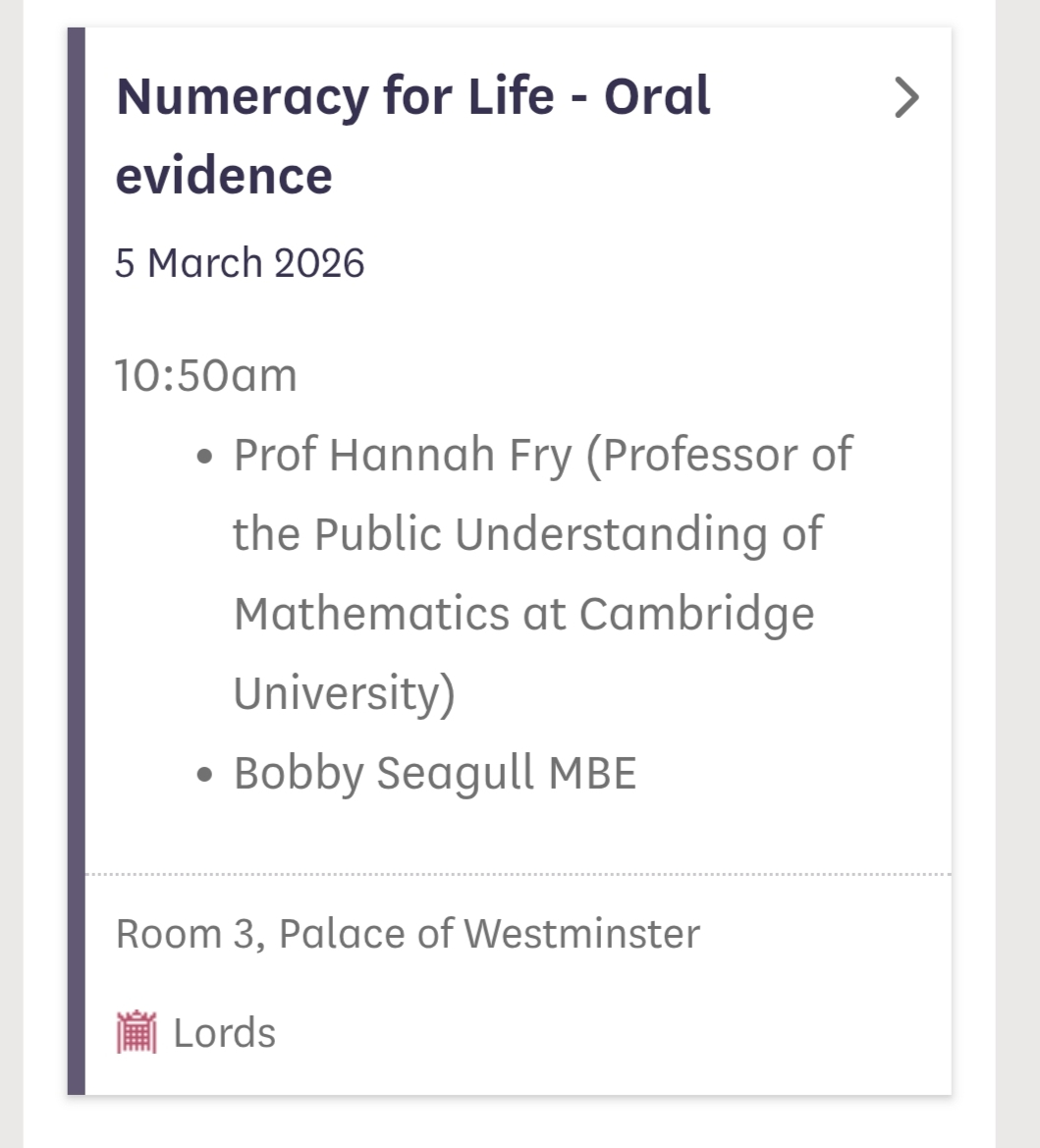Click the word 'evidence' in the heading
The image size is (1040, 1148).
tap(224, 175)
